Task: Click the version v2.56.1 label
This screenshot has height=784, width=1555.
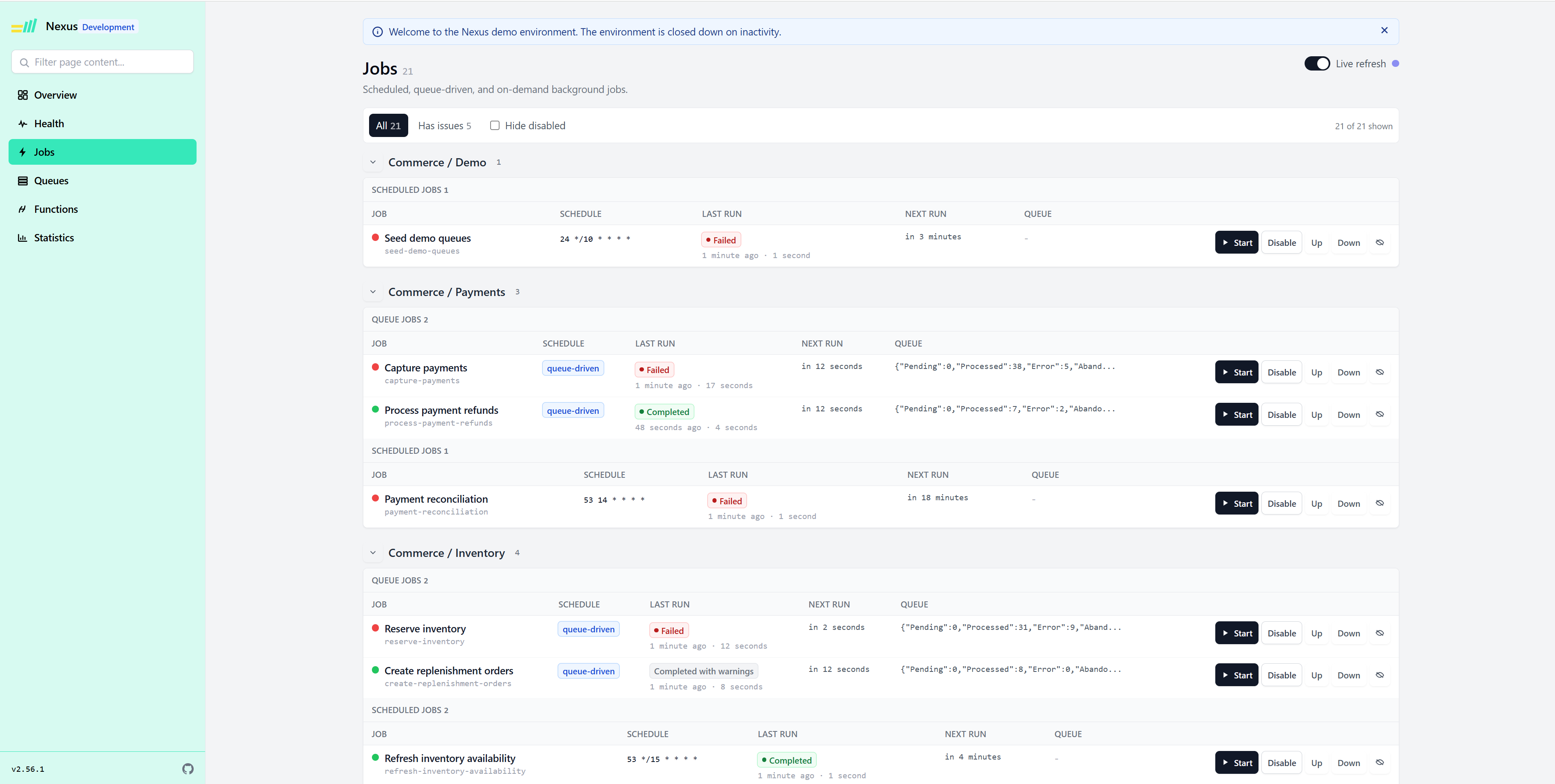Action: pyautogui.click(x=28, y=769)
